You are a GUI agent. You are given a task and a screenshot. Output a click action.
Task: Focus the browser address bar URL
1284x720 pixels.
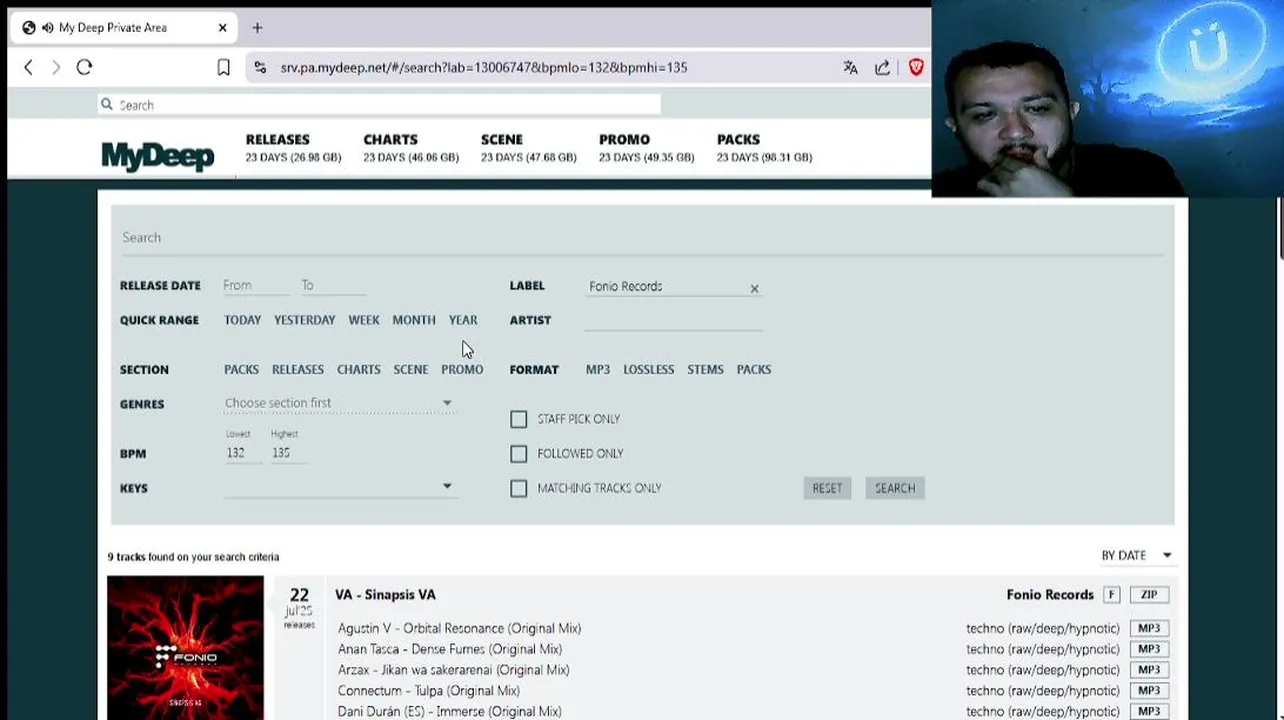[484, 67]
